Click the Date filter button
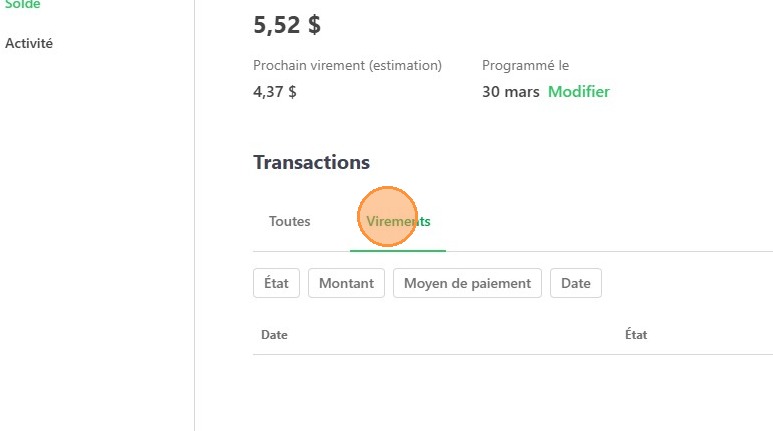The width and height of the screenshot is (773, 431). [576, 283]
